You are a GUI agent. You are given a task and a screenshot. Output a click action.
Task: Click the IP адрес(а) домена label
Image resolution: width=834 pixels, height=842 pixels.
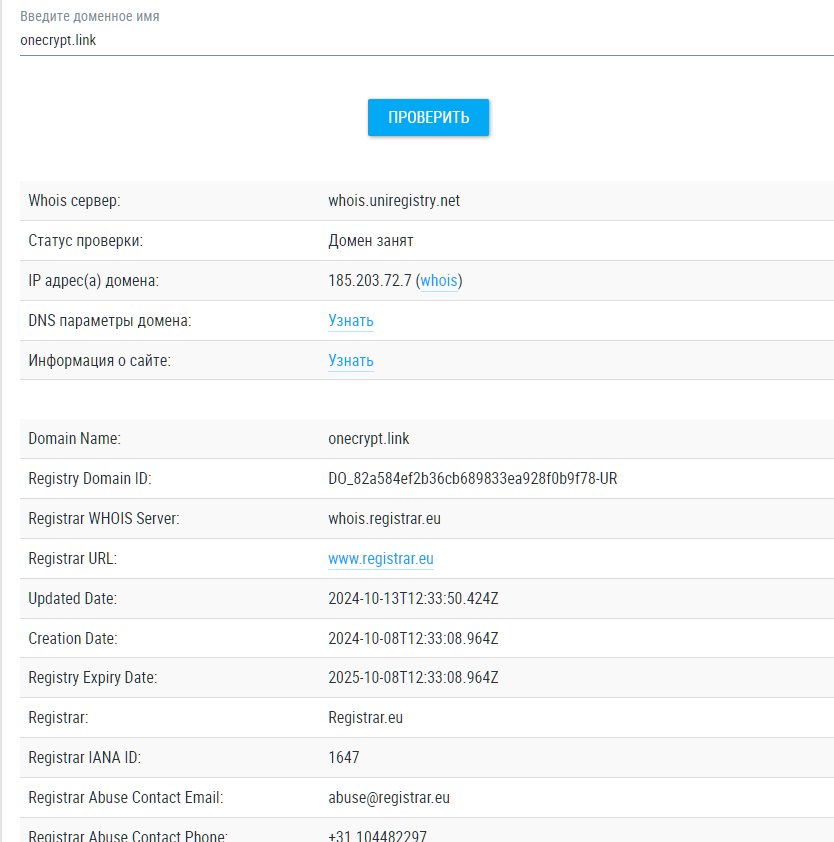click(93, 280)
